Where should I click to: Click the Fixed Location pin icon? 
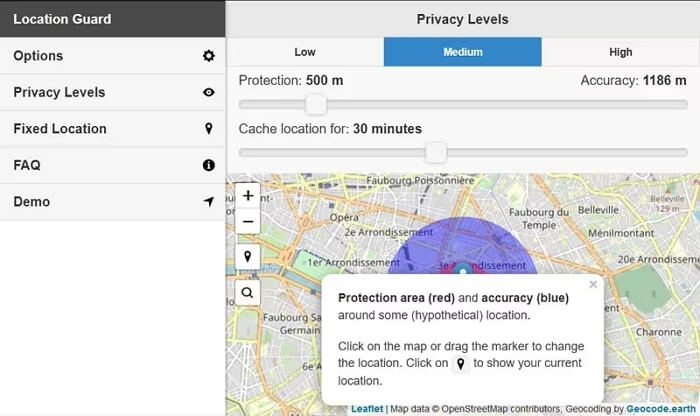[x=208, y=129]
